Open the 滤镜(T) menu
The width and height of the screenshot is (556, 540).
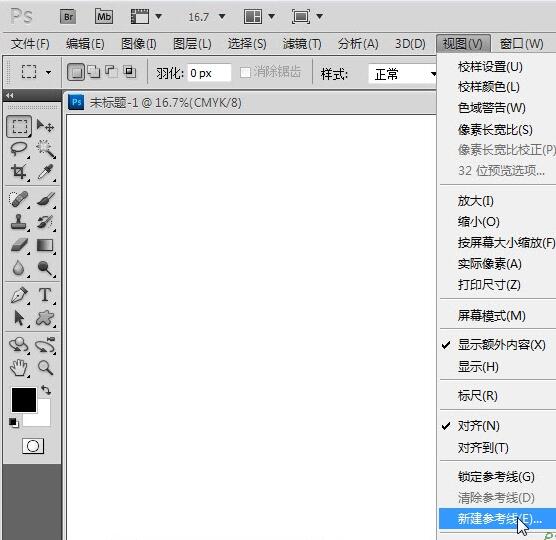[x=302, y=44]
